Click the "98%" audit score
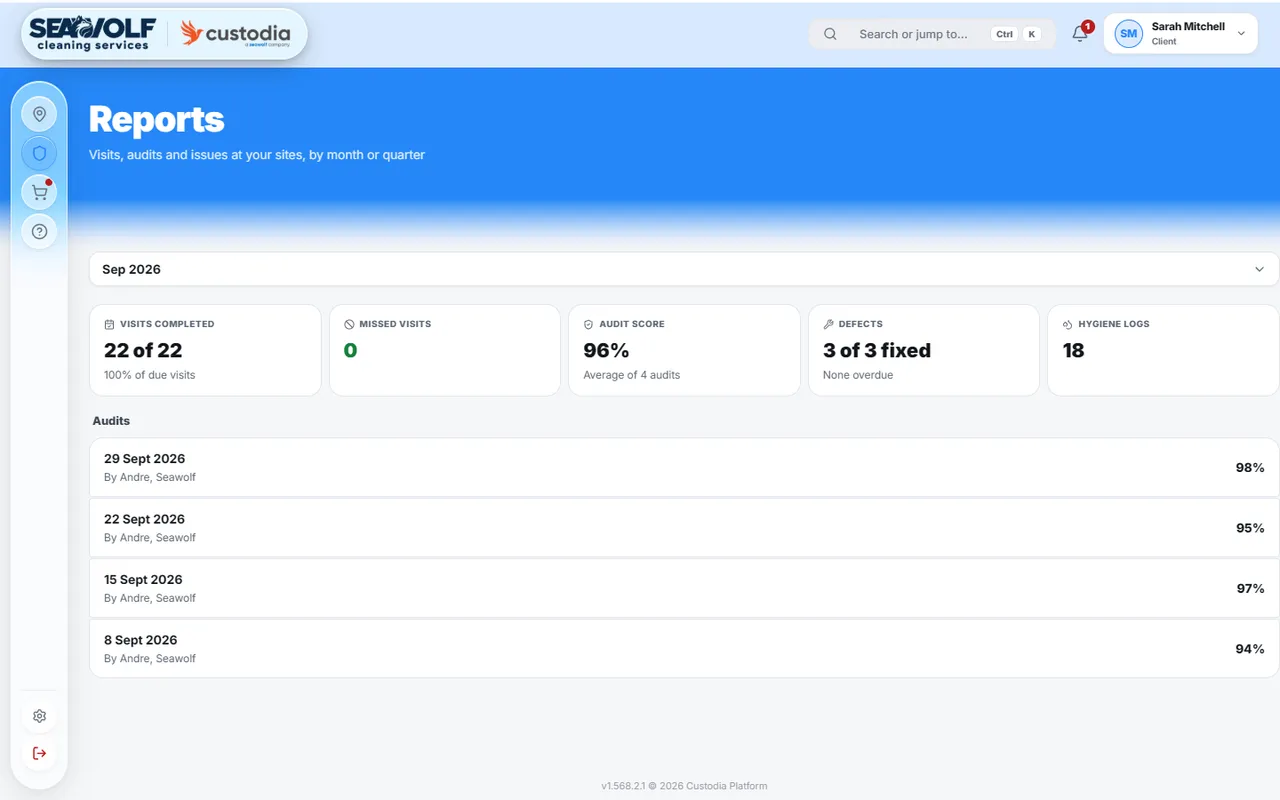 1250,467
